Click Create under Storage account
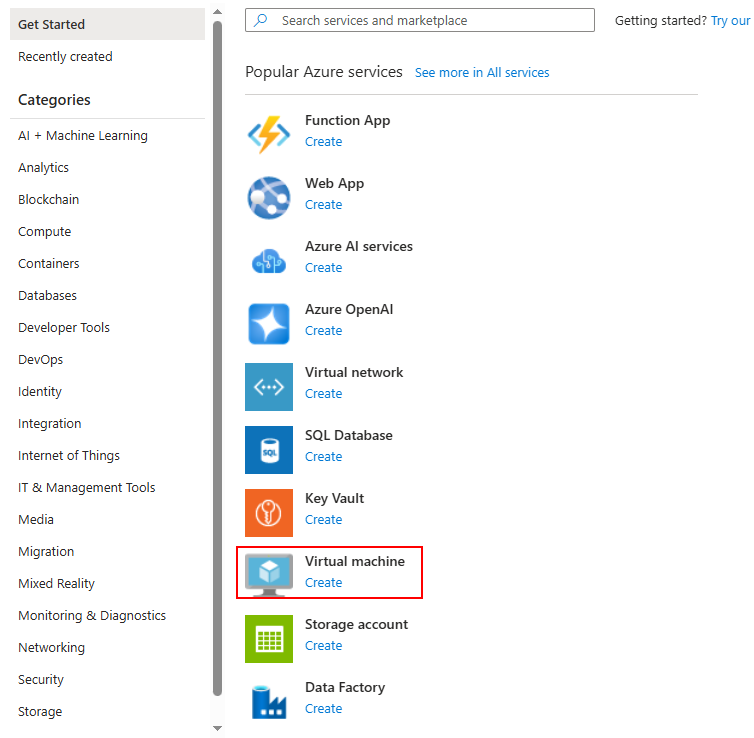Viewport: 754px width, 738px height. click(x=324, y=646)
